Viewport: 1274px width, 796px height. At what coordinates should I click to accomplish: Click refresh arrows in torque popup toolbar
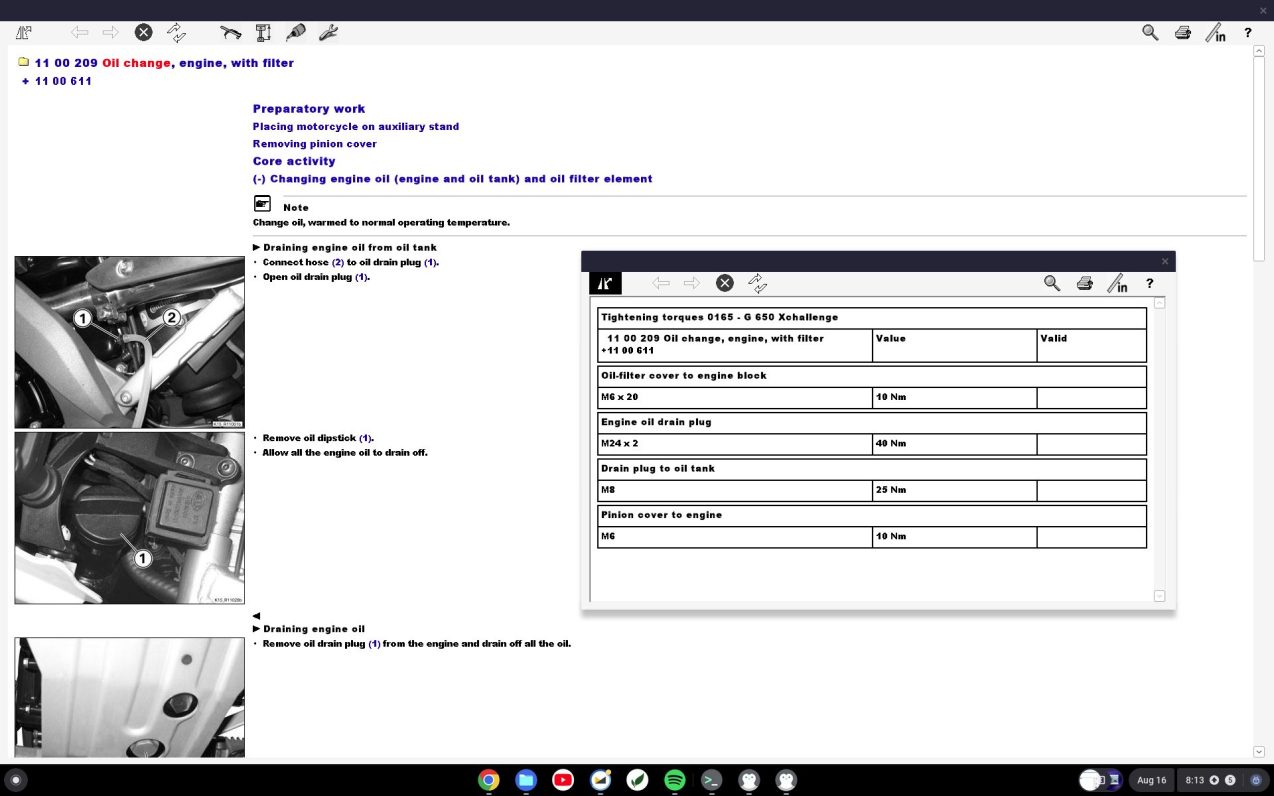757,283
